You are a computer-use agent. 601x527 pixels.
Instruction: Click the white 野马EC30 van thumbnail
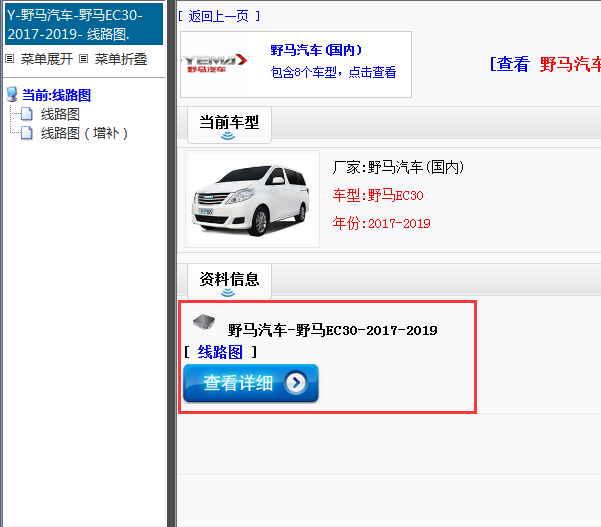pos(252,199)
